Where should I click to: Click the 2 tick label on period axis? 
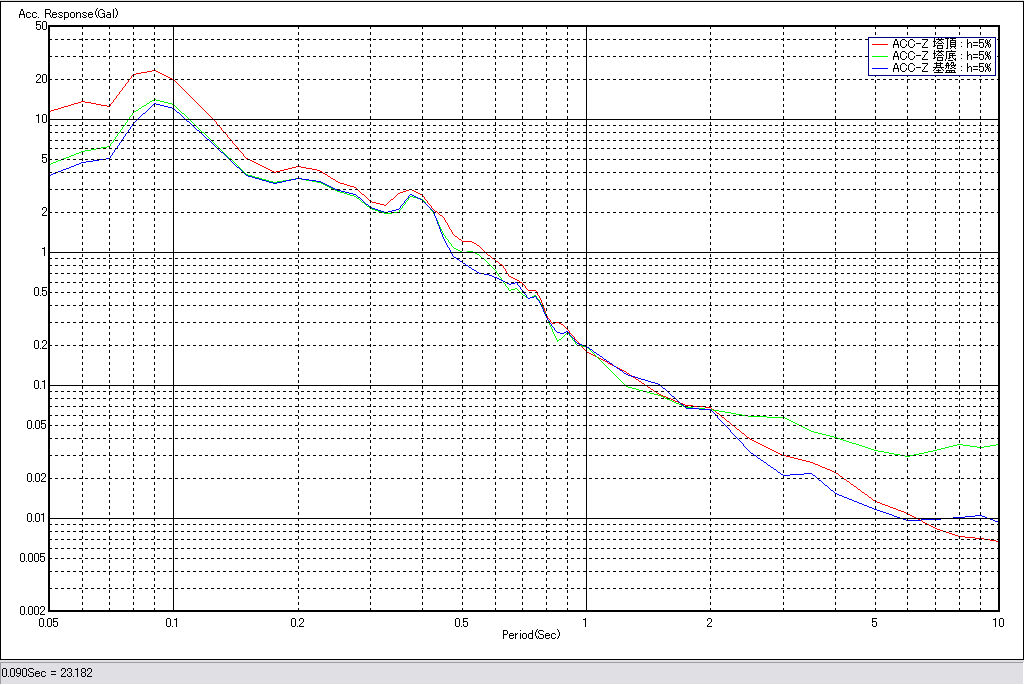point(709,623)
